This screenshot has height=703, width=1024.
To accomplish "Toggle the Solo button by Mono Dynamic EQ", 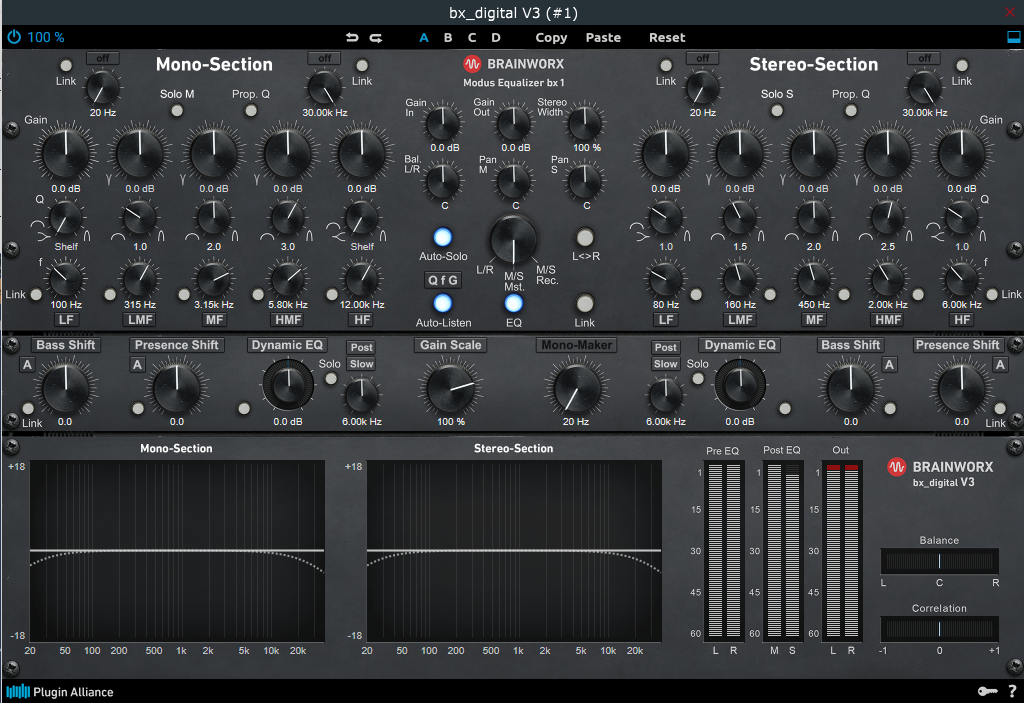I will (x=332, y=378).
